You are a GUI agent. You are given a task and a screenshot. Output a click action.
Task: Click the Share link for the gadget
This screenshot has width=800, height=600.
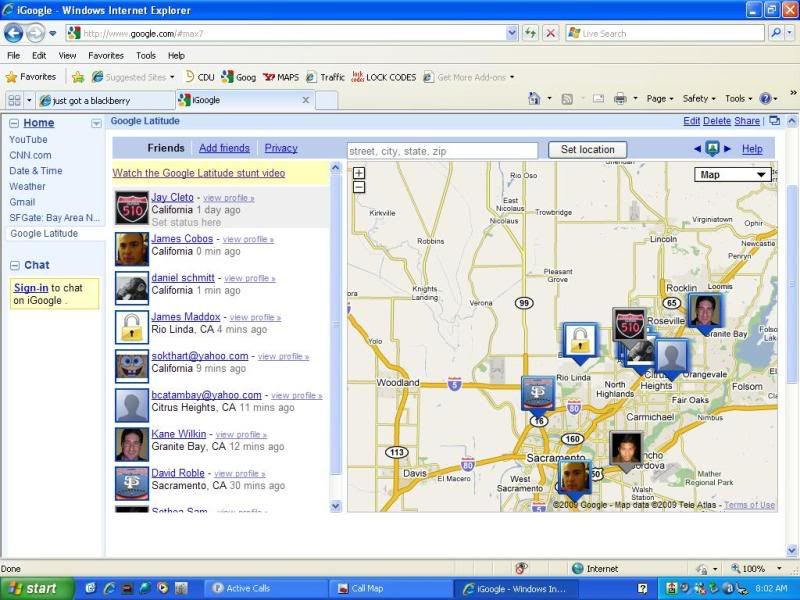(x=747, y=121)
